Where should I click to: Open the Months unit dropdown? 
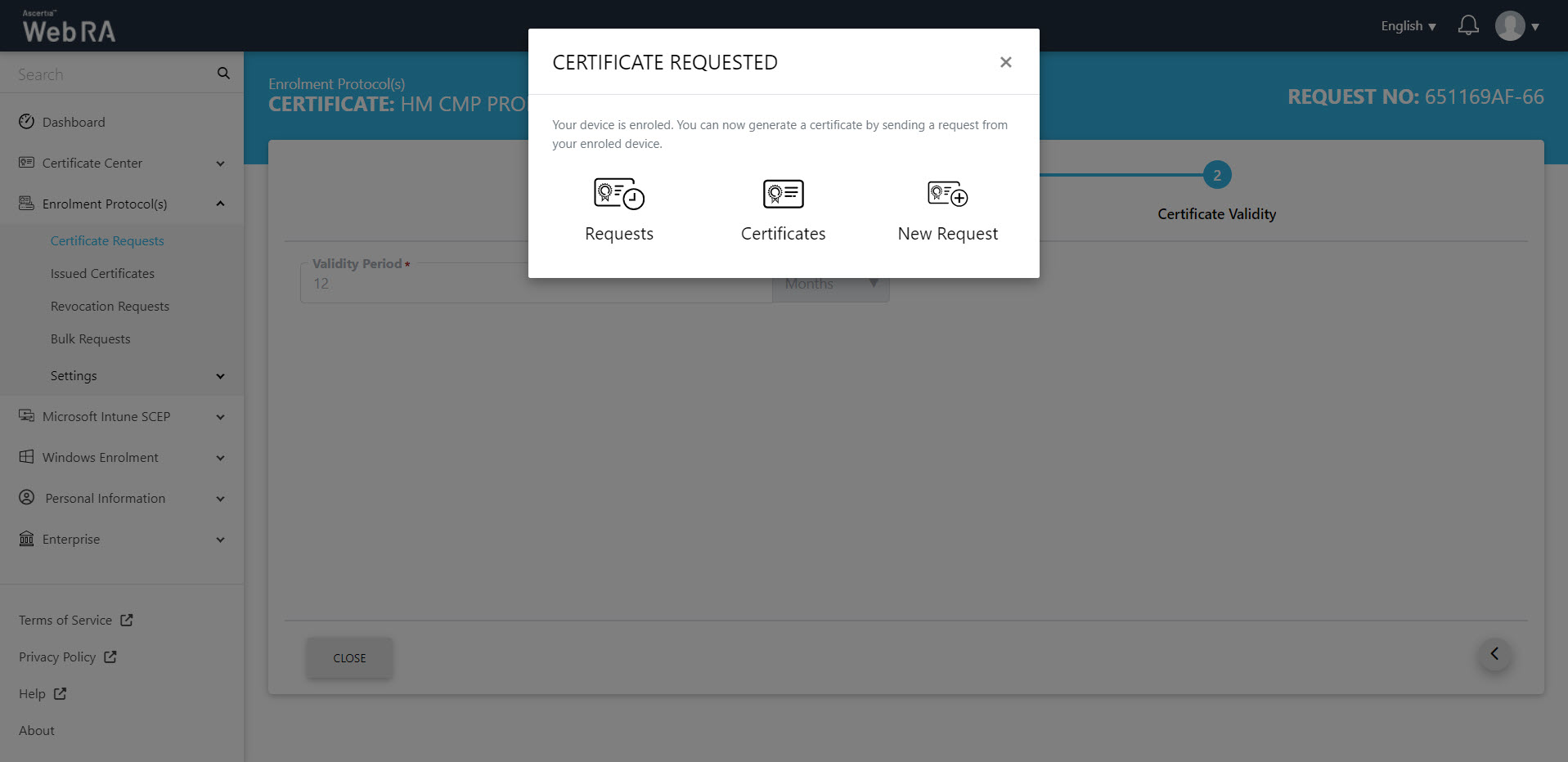830,284
